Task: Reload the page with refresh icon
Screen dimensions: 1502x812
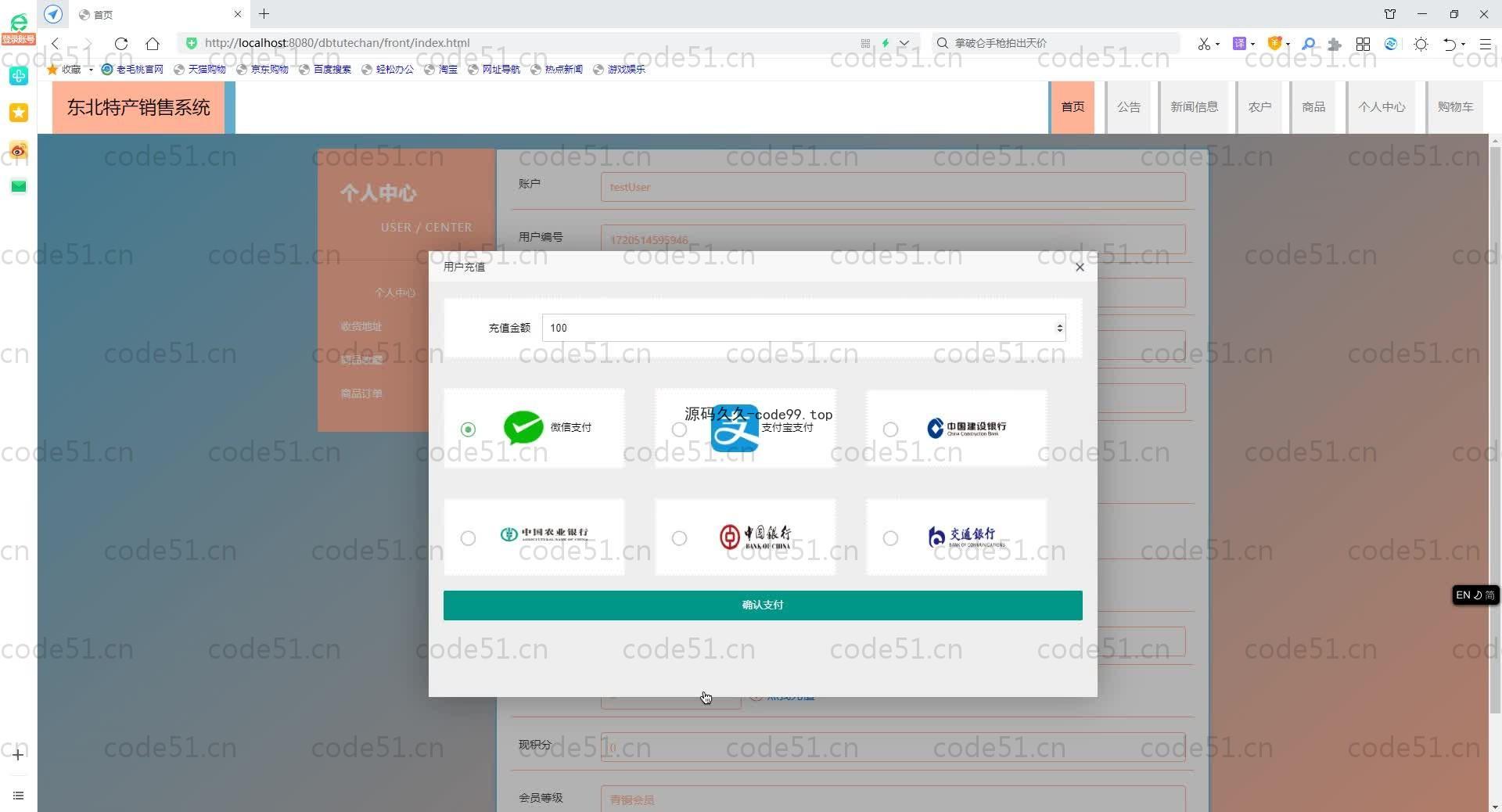Action: (x=120, y=43)
